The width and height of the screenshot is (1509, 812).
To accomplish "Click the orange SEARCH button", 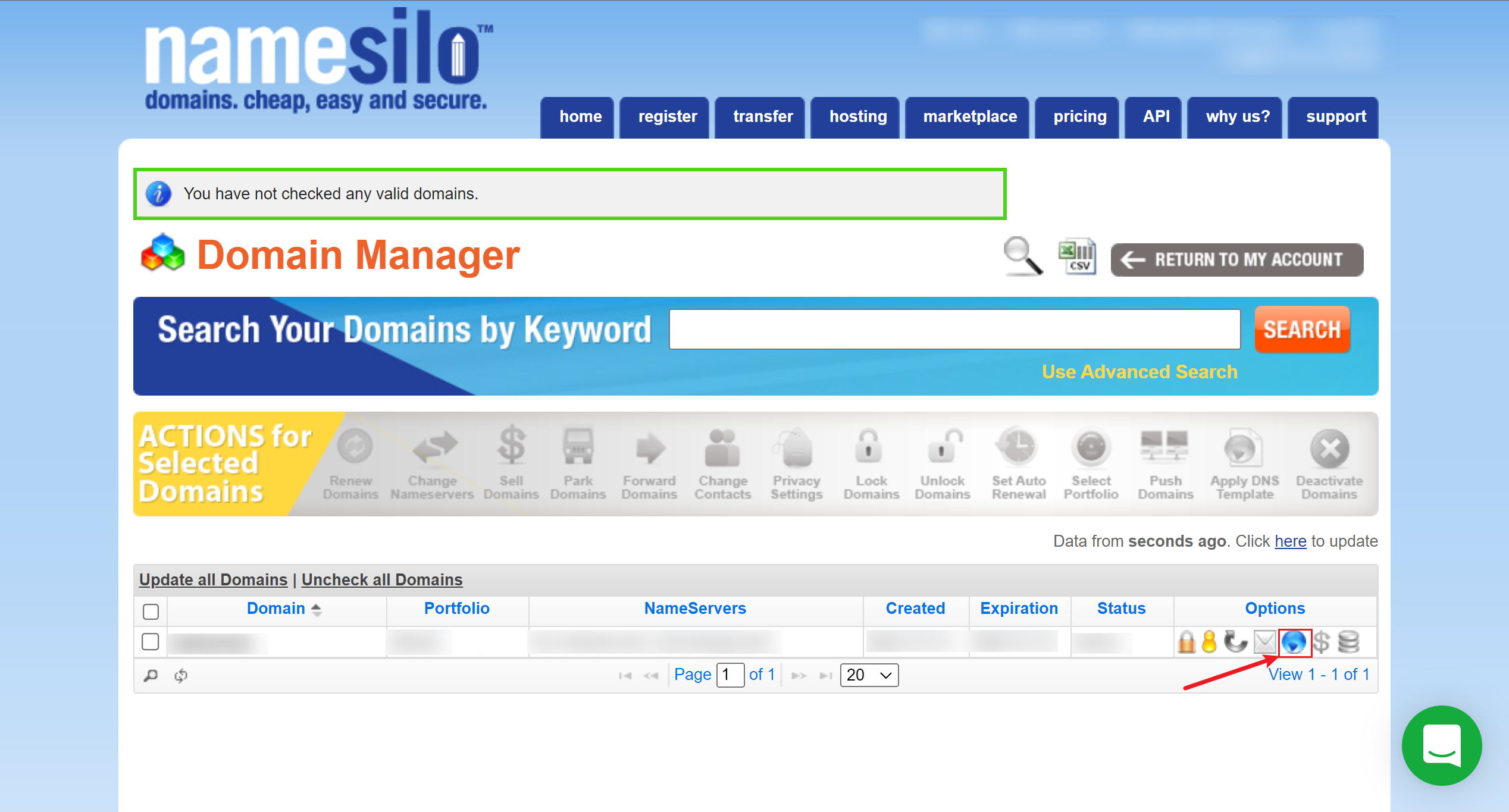I will click(x=1301, y=330).
